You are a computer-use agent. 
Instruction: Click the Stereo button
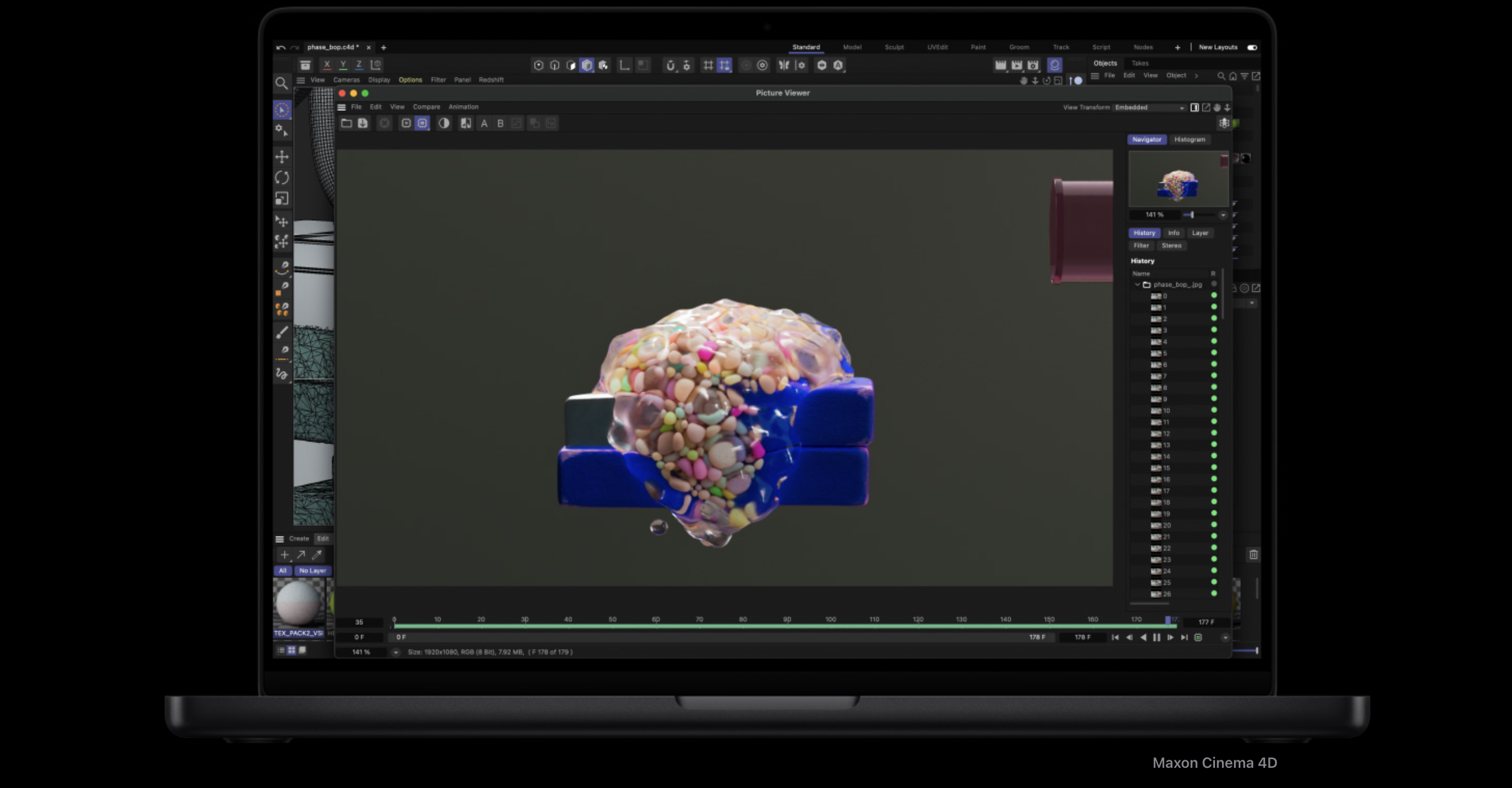pos(1171,245)
